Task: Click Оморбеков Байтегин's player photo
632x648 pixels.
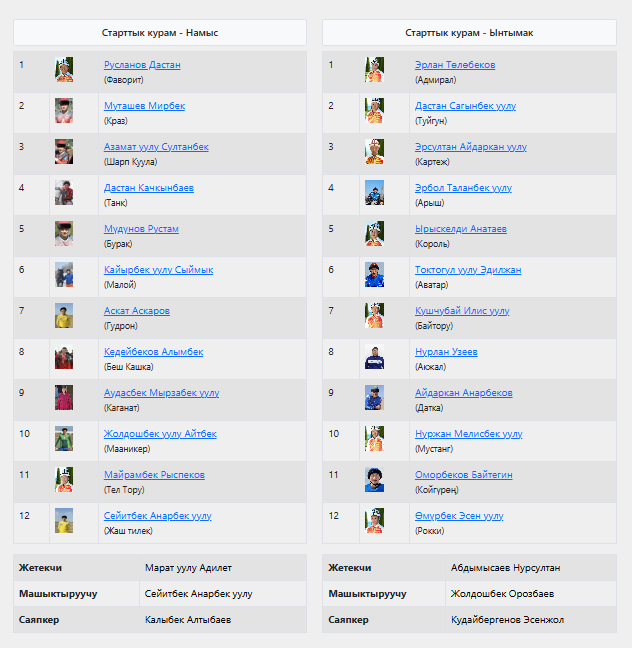Action: point(374,480)
